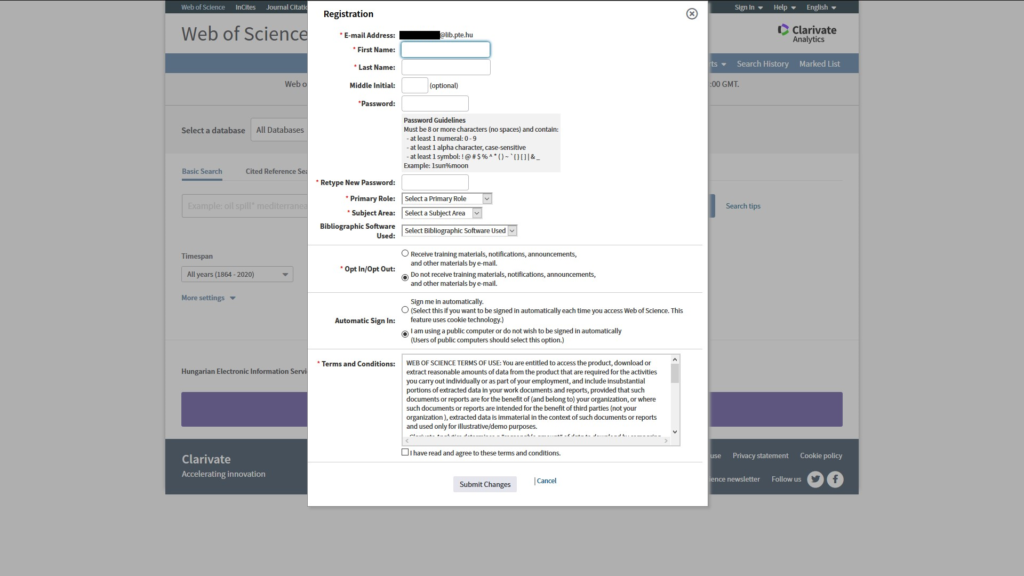The height and width of the screenshot is (576, 1024).
Task: Switch to Basic Search tab
Action: (202, 171)
